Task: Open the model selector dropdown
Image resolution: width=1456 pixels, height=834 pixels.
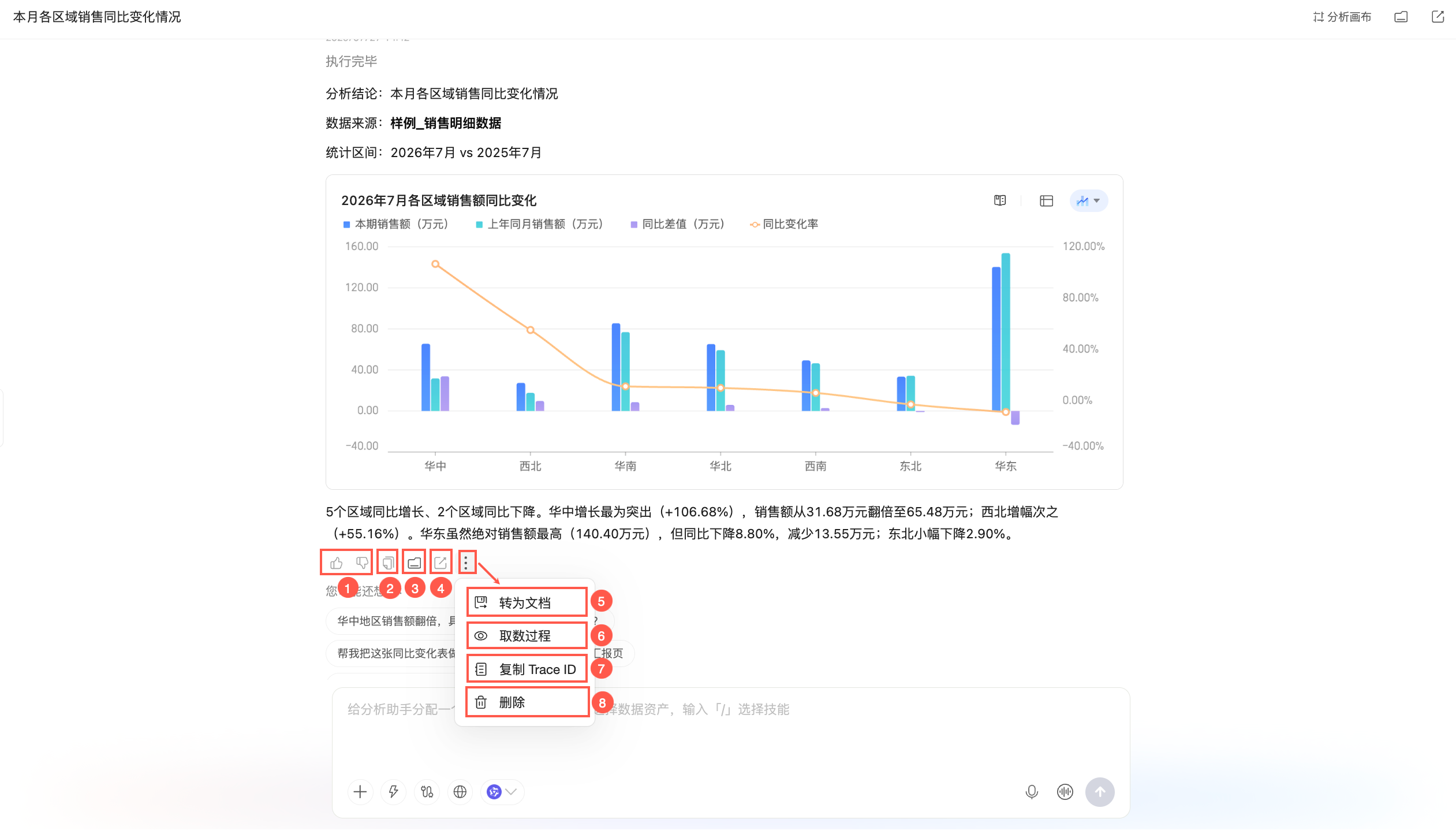Action: pyautogui.click(x=502, y=792)
